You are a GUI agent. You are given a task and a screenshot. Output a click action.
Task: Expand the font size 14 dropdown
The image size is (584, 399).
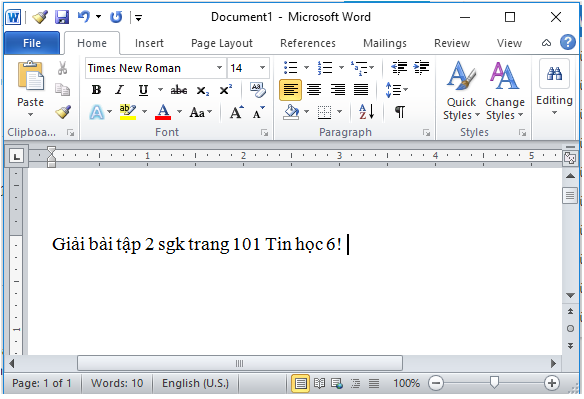pyautogui.click(x=262, y=68)
